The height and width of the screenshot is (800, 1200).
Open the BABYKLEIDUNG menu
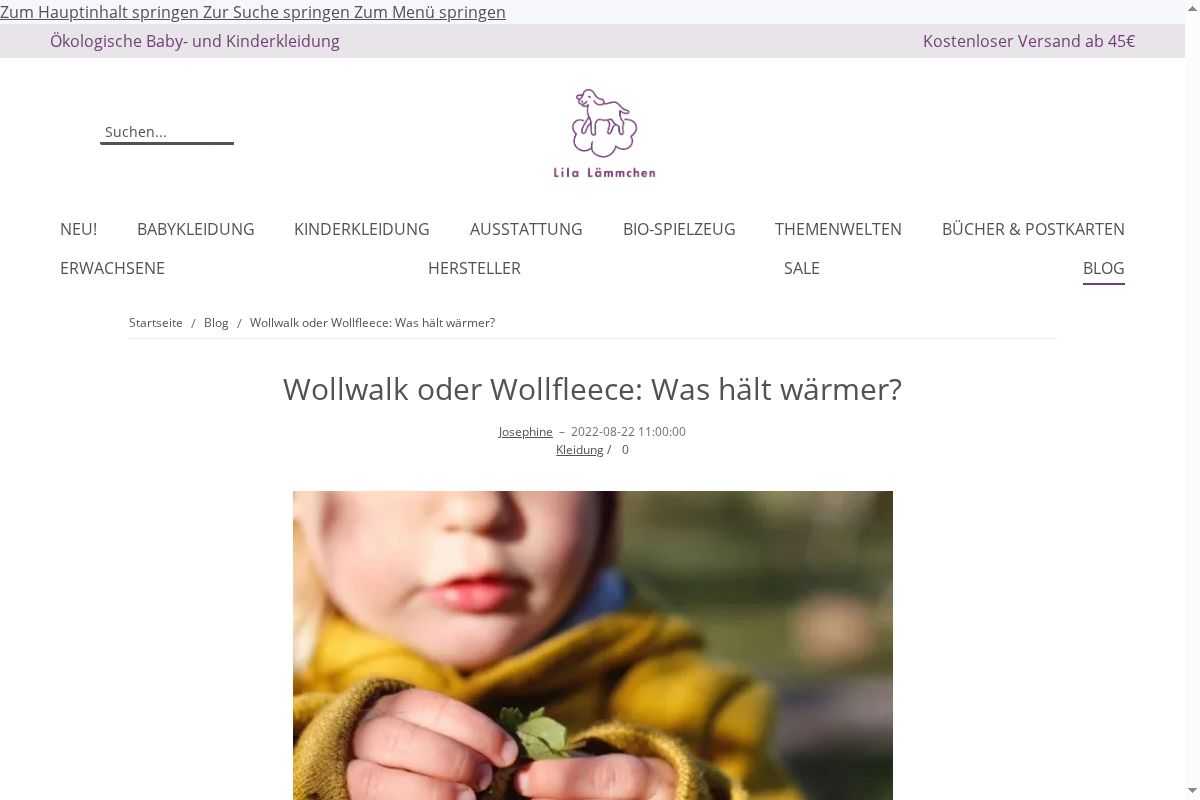tap(196, 229)
